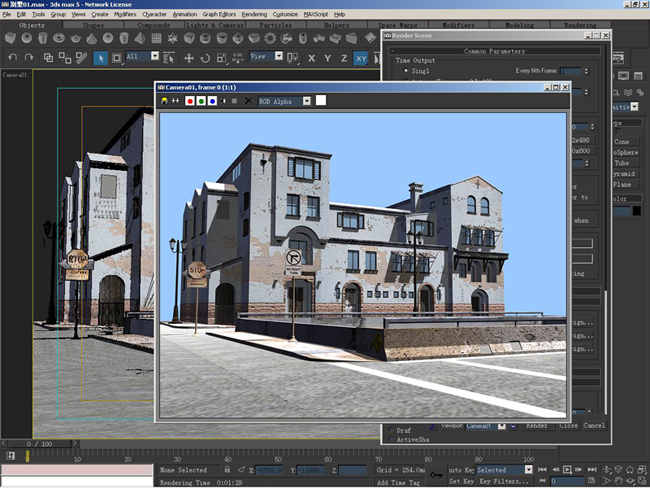Click the white color swatch in frame window

coord(321,100)
